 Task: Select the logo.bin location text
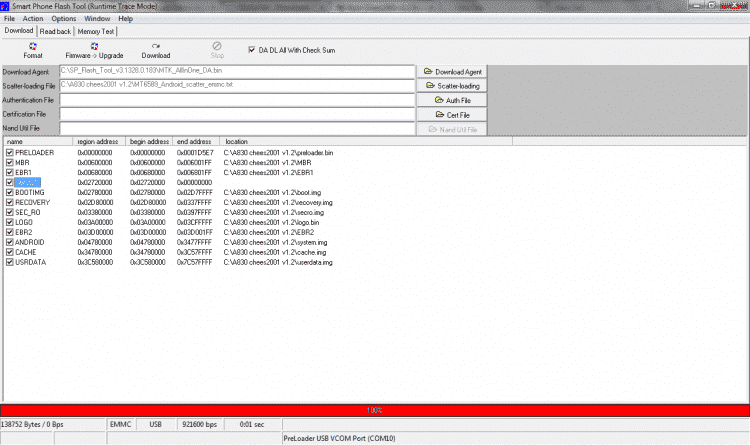271,222
